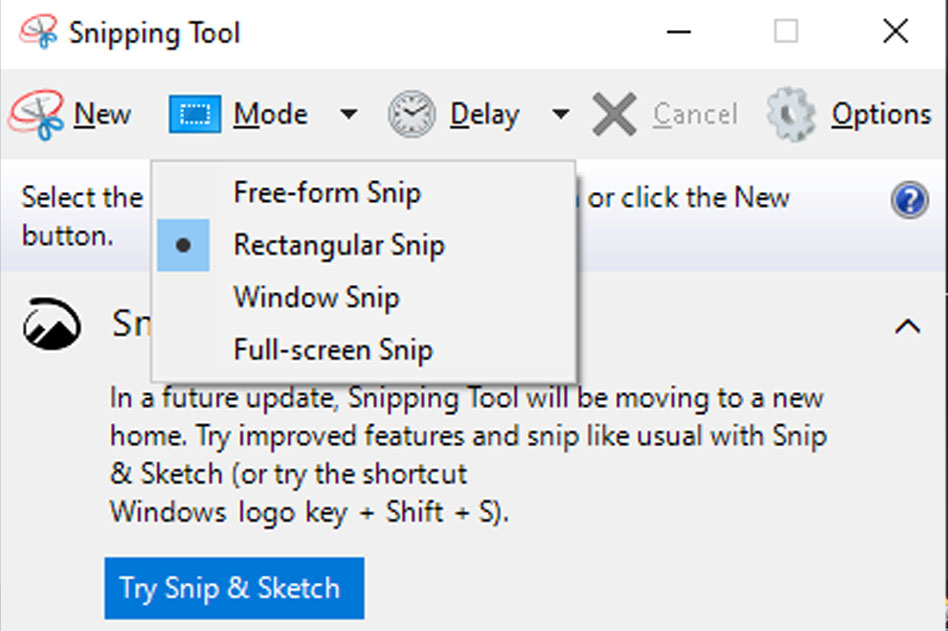
Task: Click the Options gear icon
Action: [x=791, y=114]
